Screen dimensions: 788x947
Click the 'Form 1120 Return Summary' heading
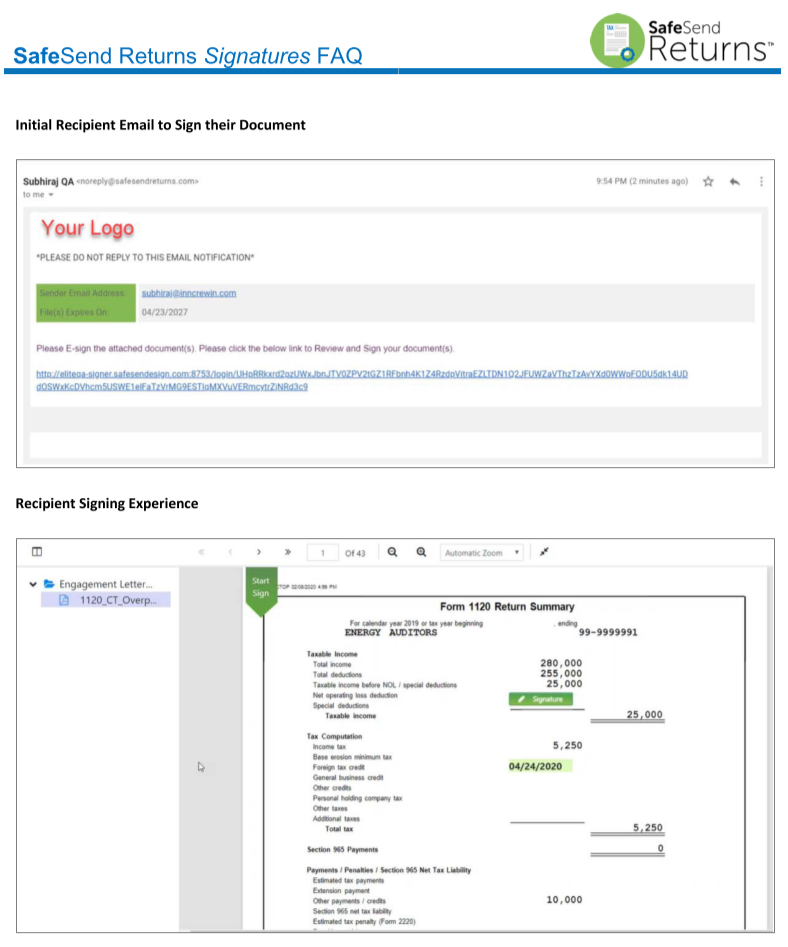point(507,606)
